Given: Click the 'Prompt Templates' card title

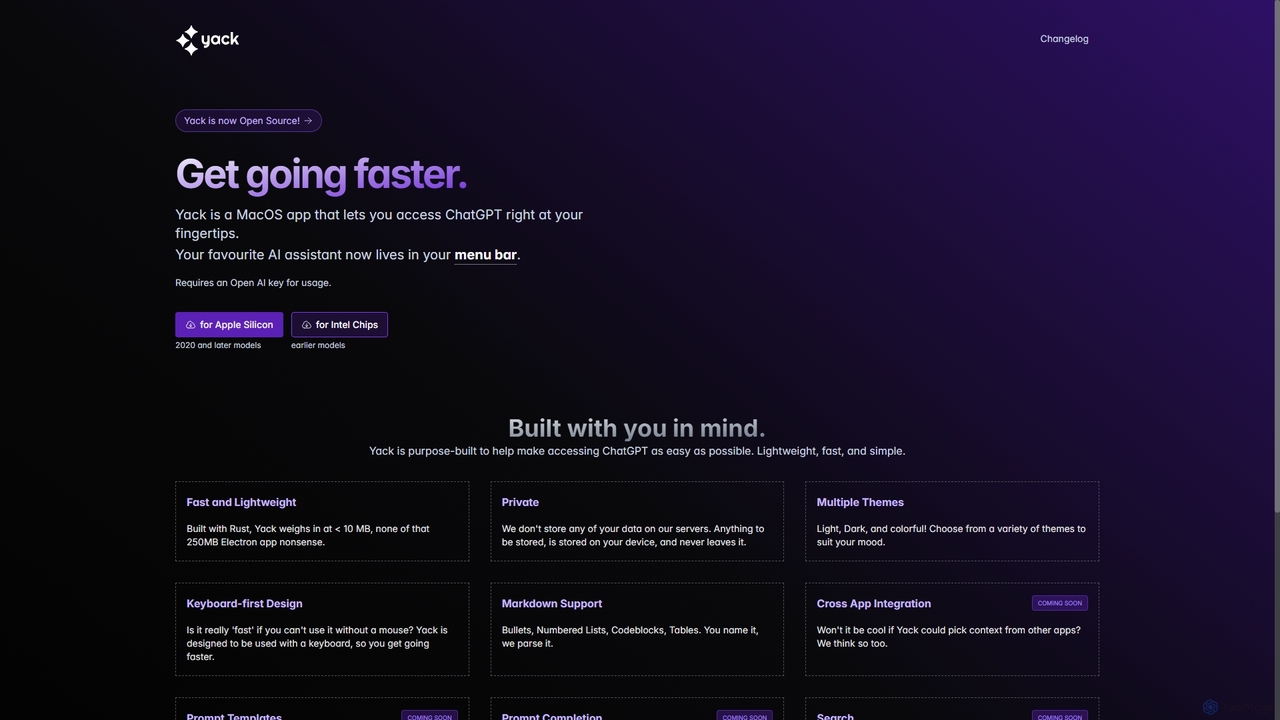Looking at the screenshot, I should point(234,717).
